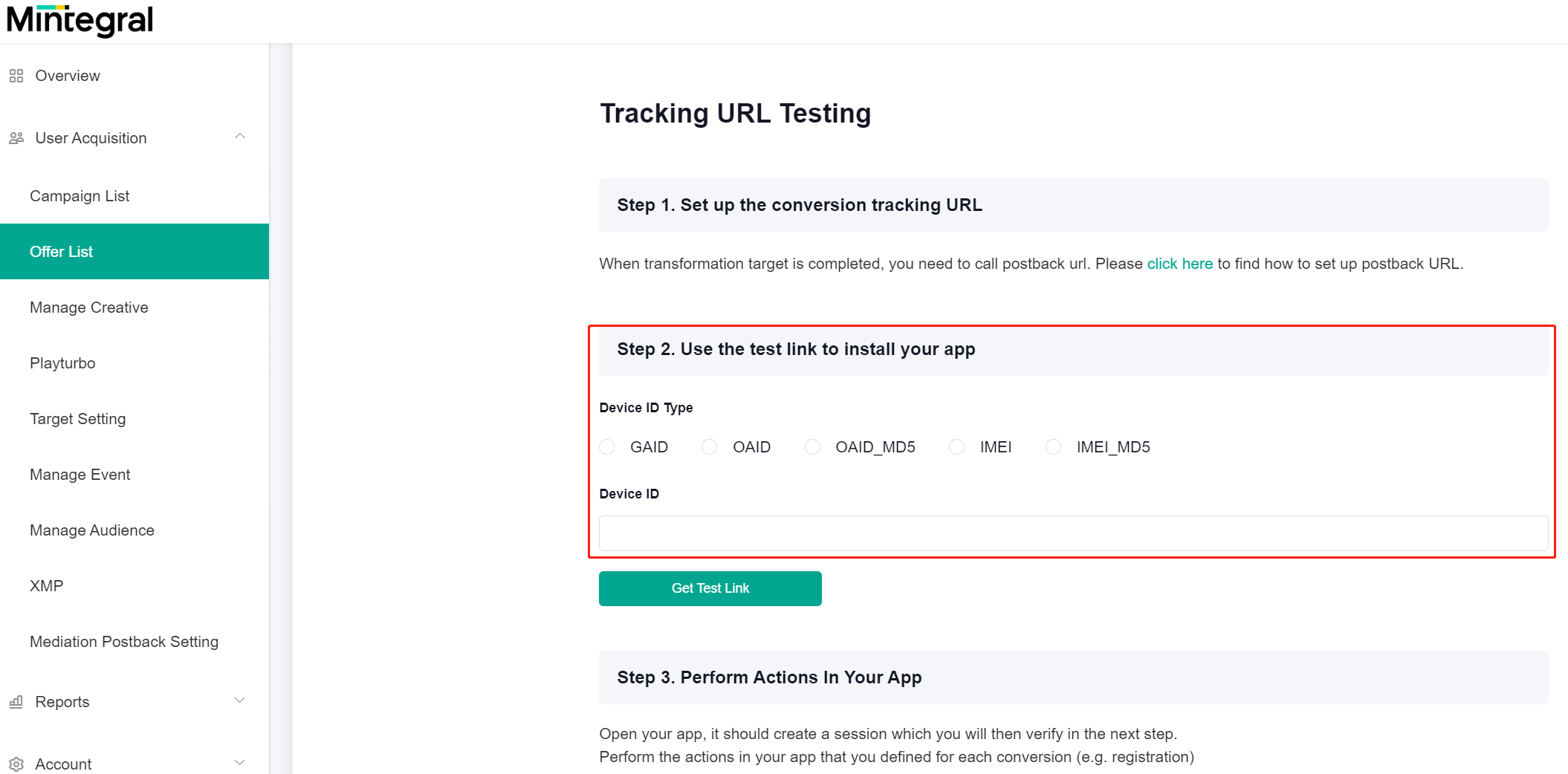Click the Mintegral logo
Screen dimensions: 1568x774
80,20
